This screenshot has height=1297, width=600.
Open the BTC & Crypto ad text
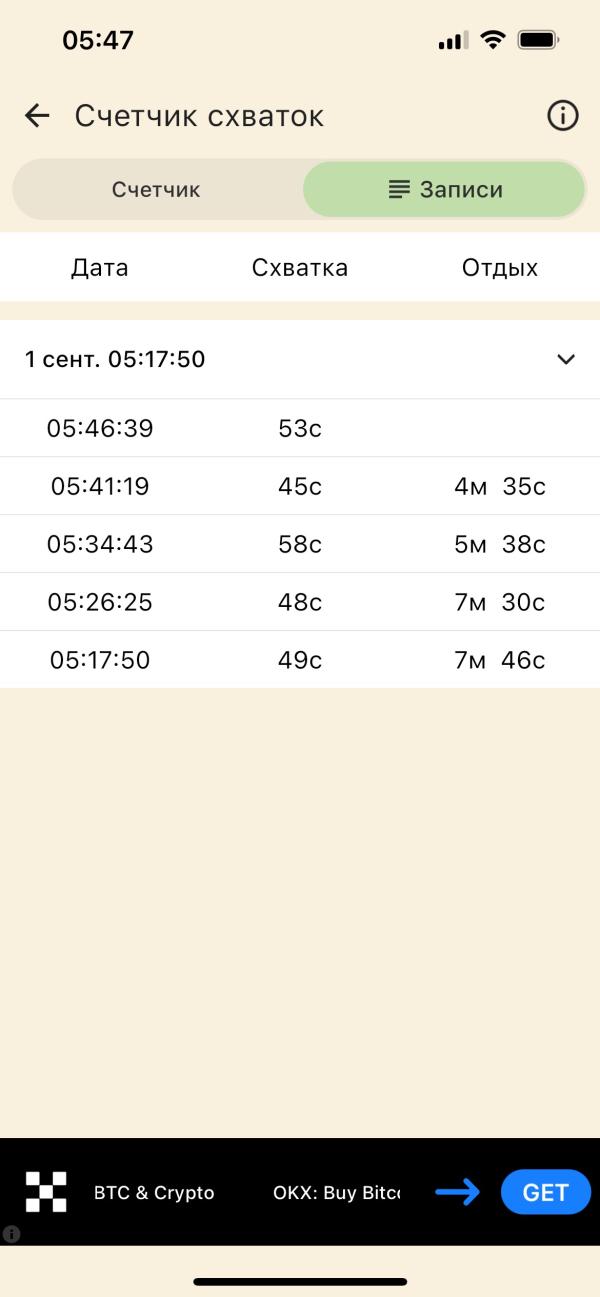[x=154, y=1192]
